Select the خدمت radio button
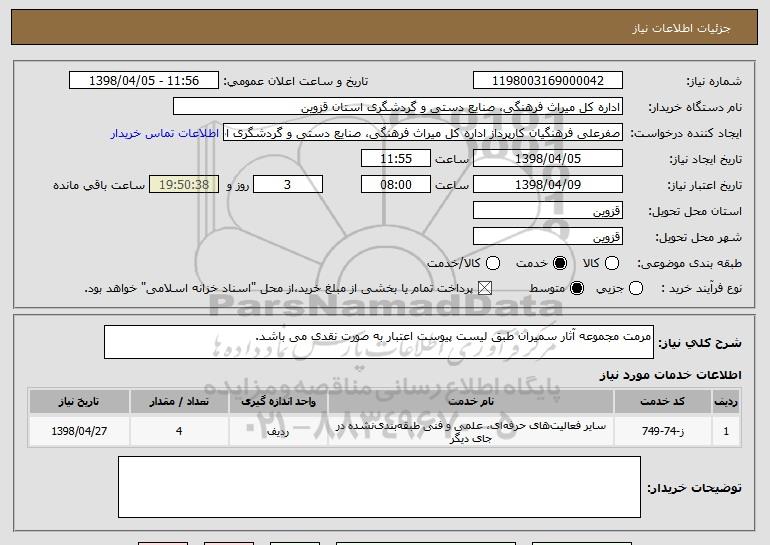770x545 pixels. pos(560,263)
